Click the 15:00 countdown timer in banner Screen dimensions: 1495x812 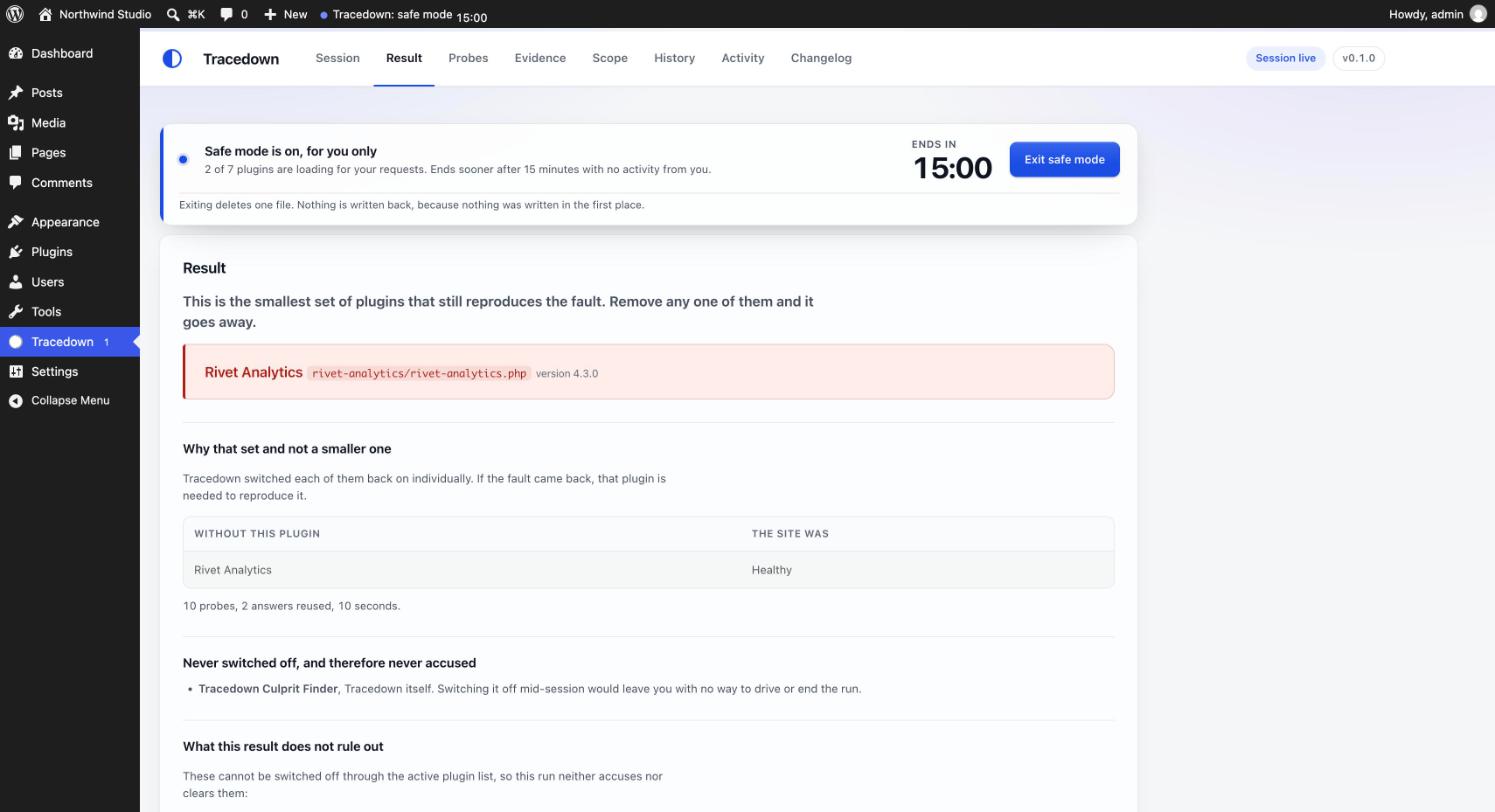[952, 167]
